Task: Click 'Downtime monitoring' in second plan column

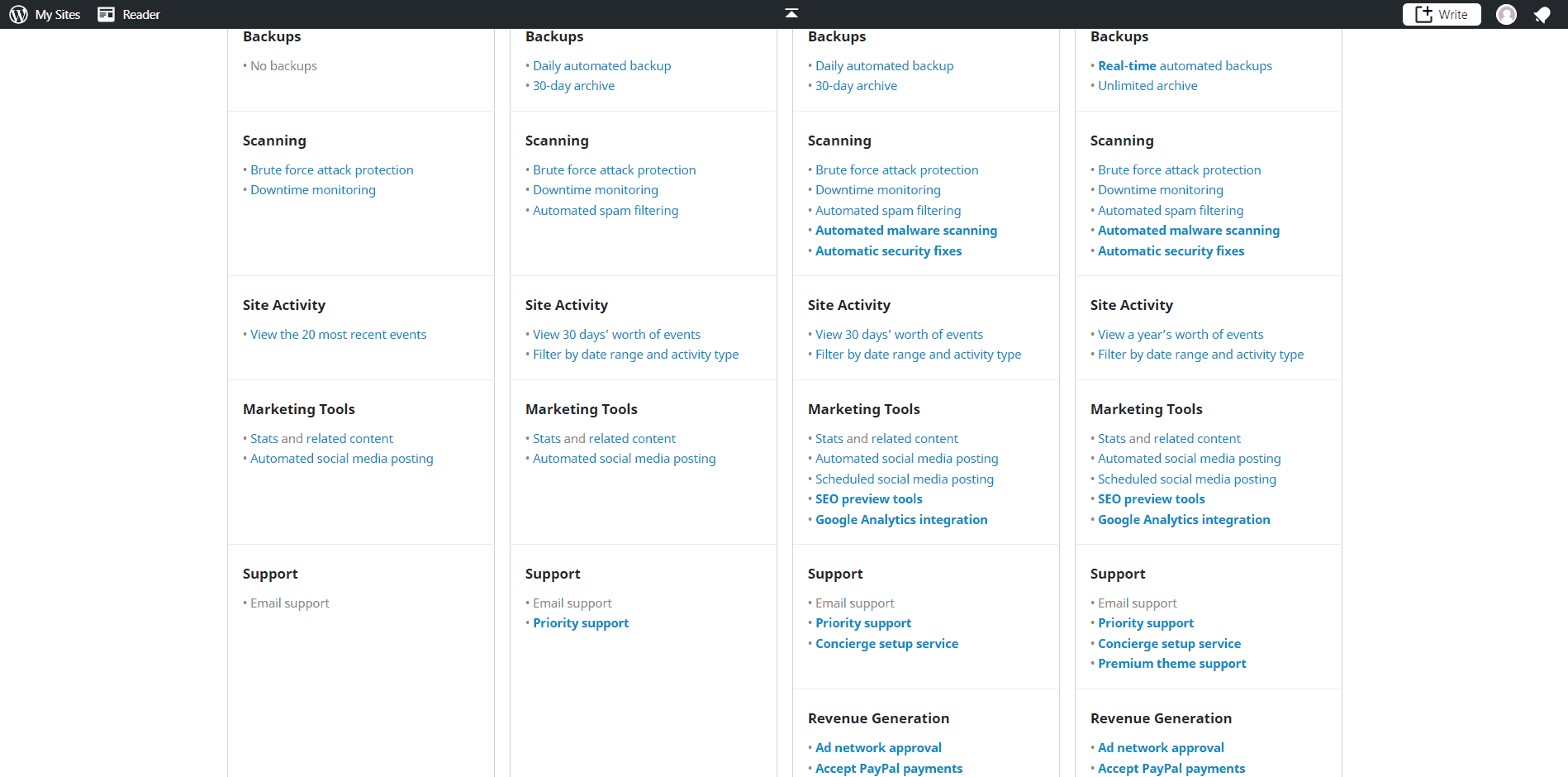Action: pos(596,190)
